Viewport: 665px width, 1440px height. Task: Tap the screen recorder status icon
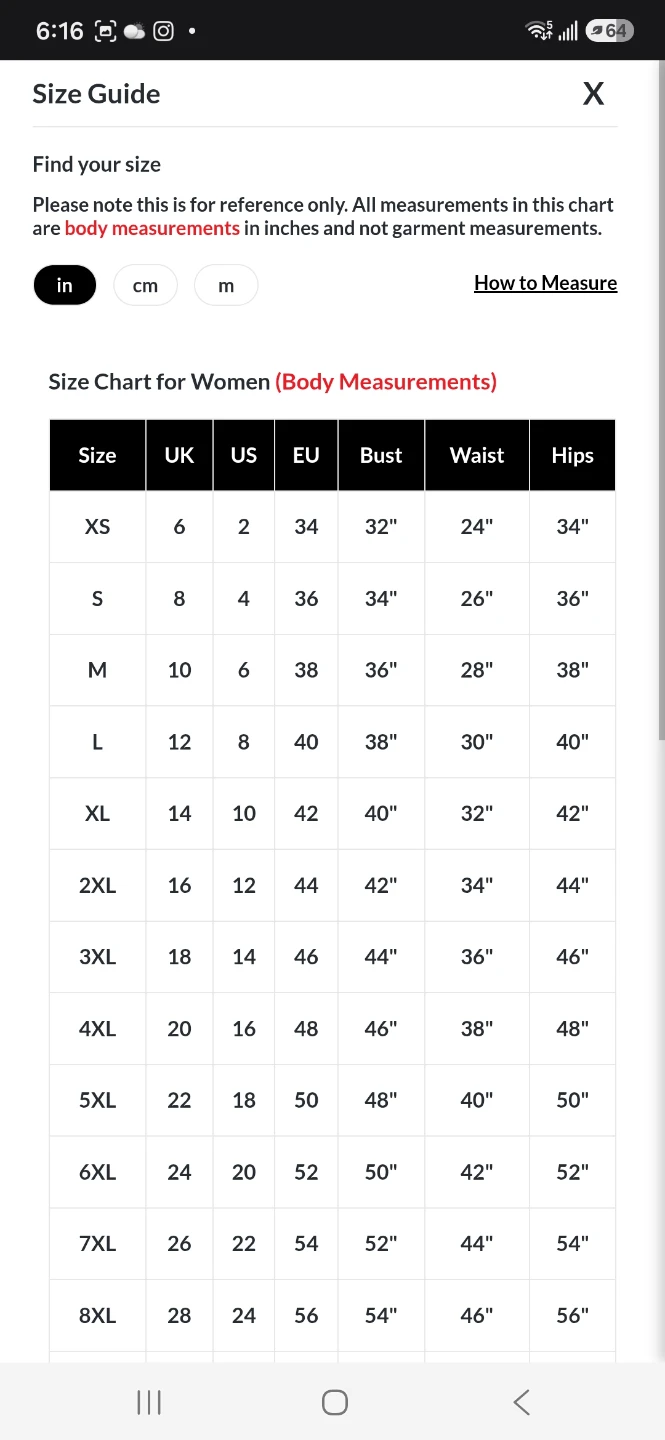tap(105, 31)
